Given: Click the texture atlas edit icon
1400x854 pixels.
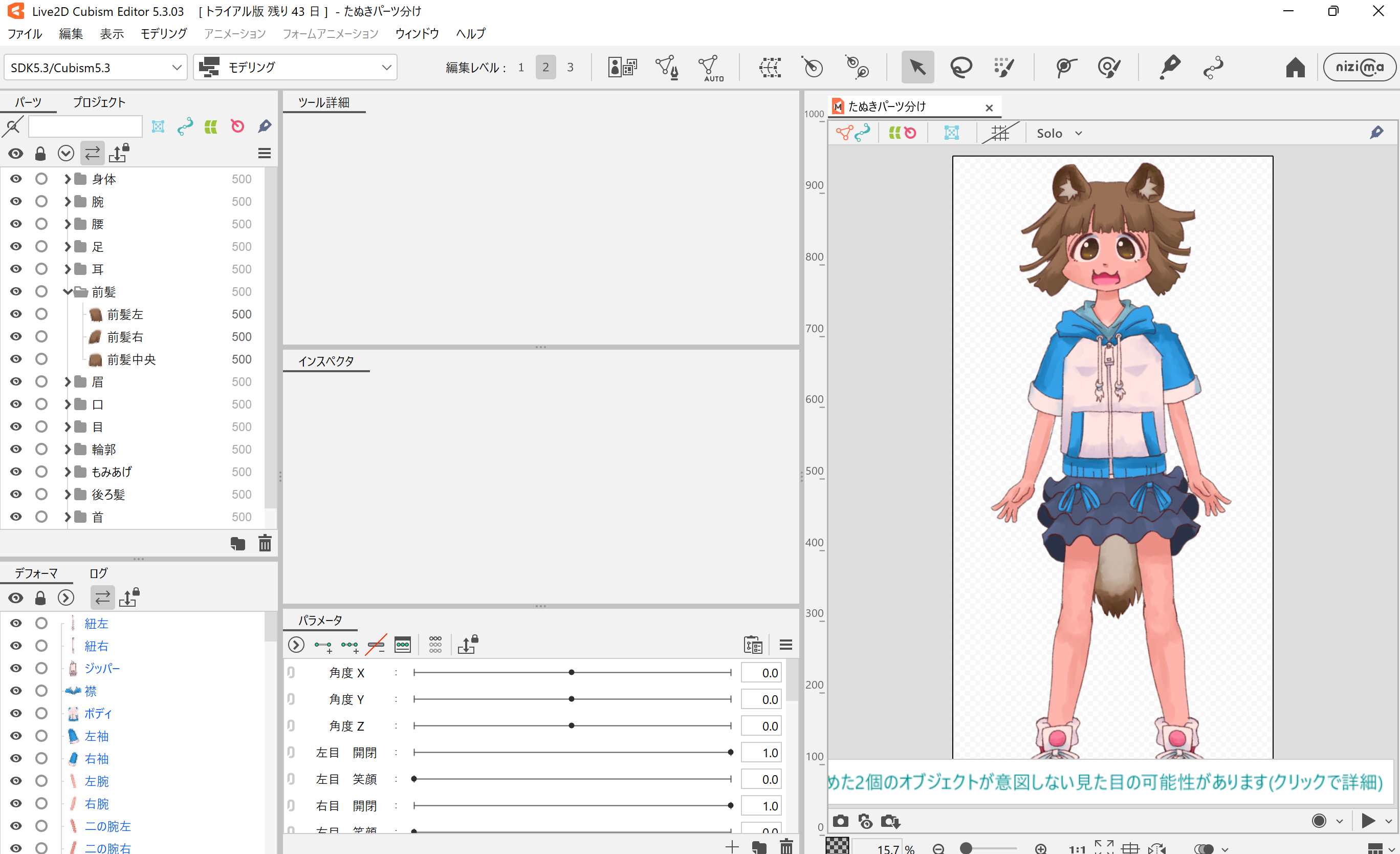Looking at the screenshot, I should tap(622, 67).
